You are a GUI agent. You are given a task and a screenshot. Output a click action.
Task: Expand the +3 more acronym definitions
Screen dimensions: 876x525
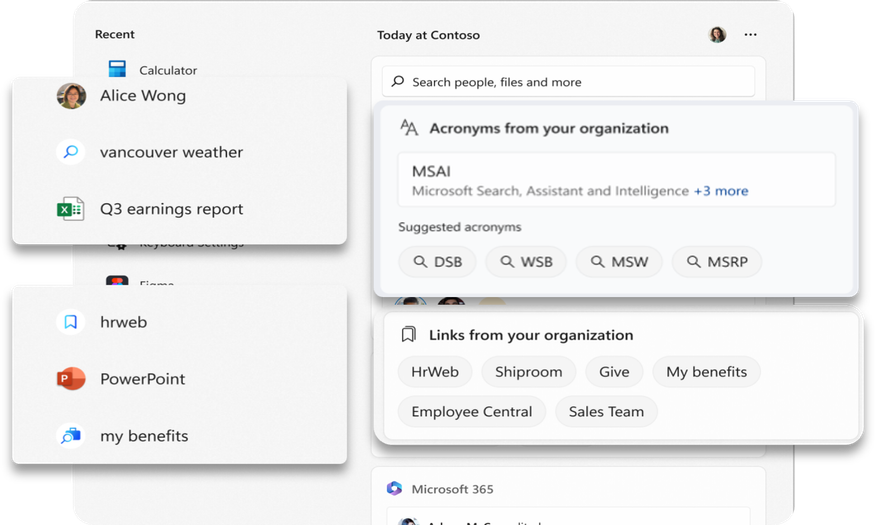pos(720,191)
